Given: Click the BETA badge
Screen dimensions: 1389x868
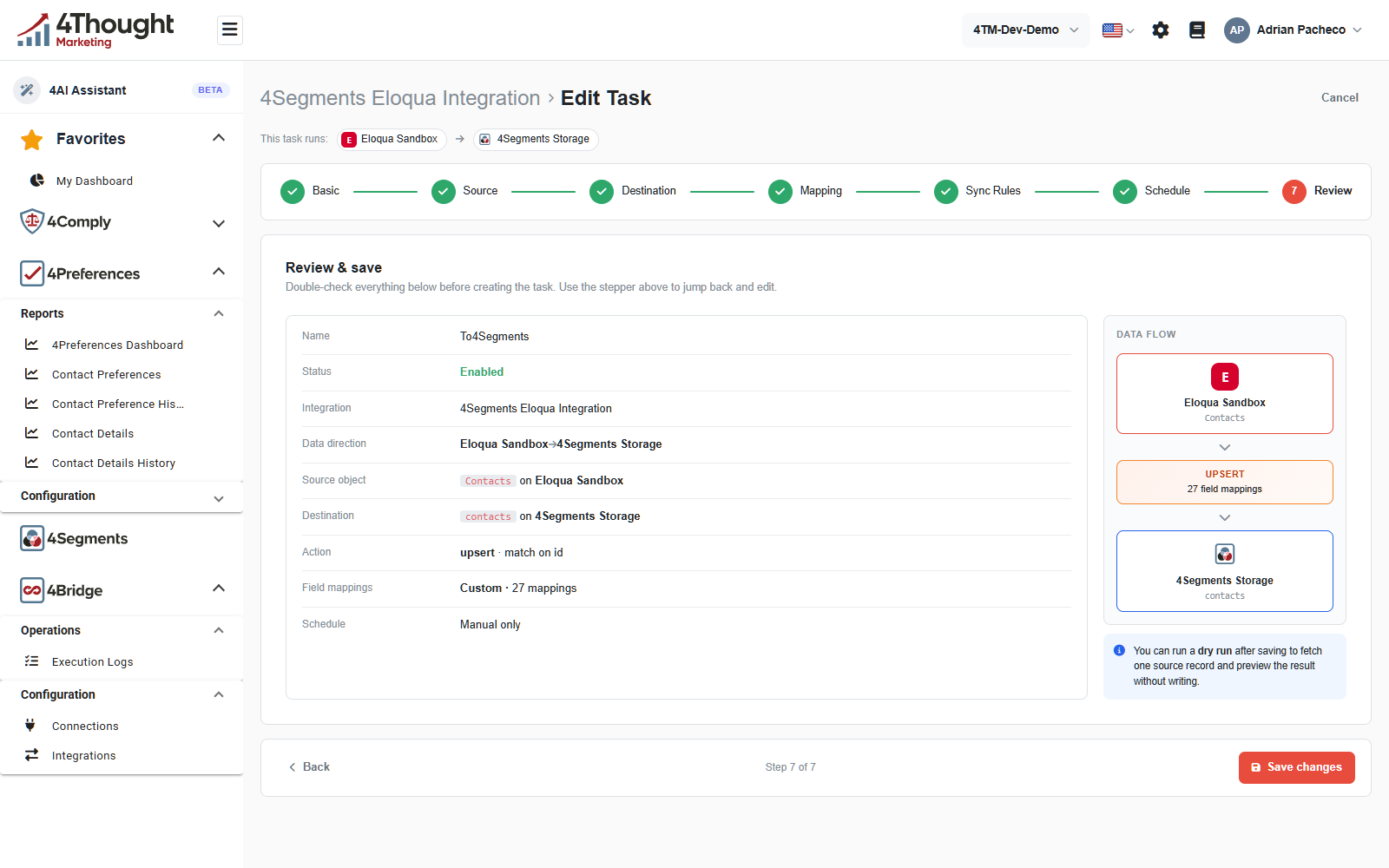Looking at the screenshot, I should (x=210, y=90).
